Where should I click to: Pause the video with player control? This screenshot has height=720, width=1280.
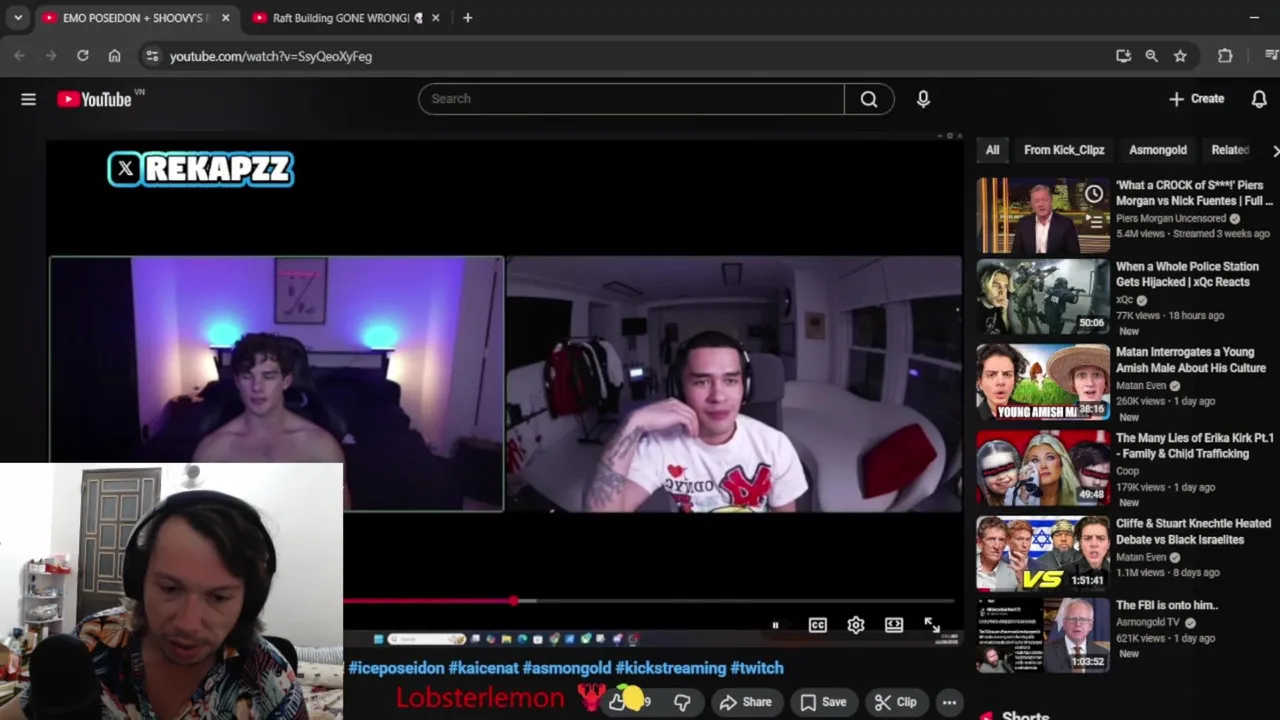[775, 625]
